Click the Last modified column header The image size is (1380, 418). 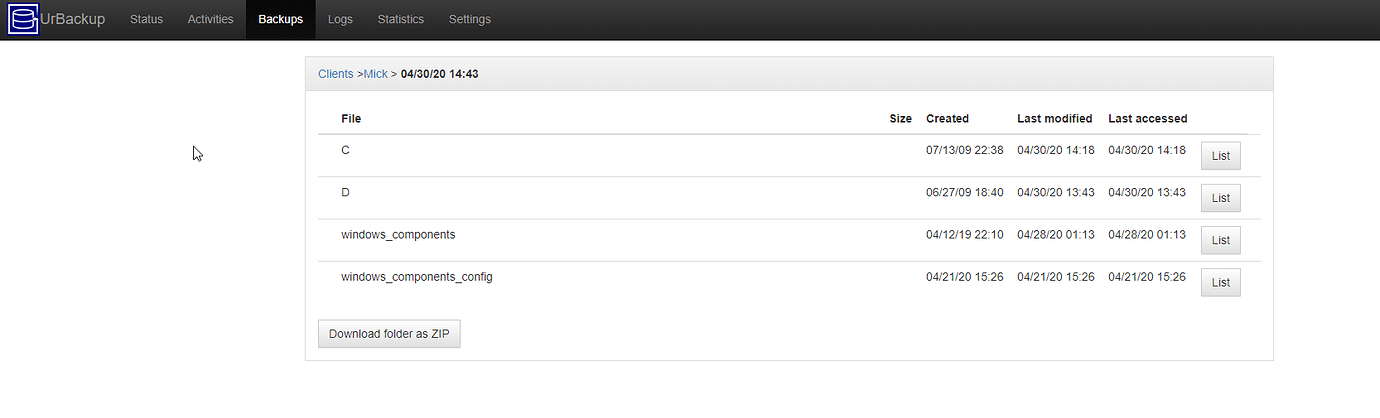click(1055, 118)
